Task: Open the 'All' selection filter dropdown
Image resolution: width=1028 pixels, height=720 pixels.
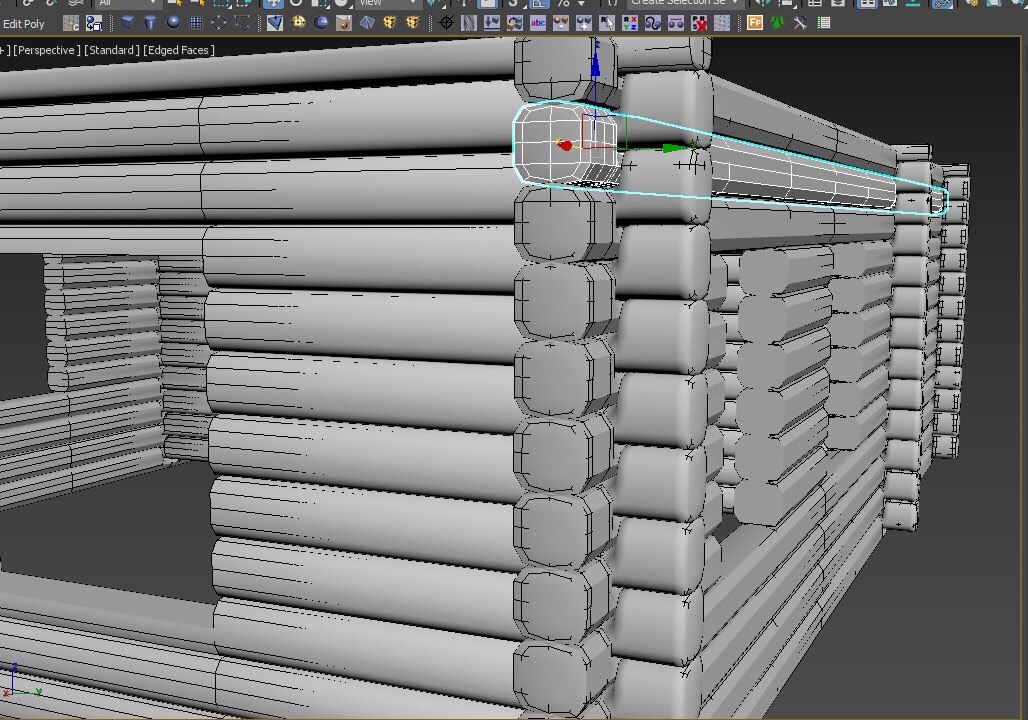Action: click(128, 3)
